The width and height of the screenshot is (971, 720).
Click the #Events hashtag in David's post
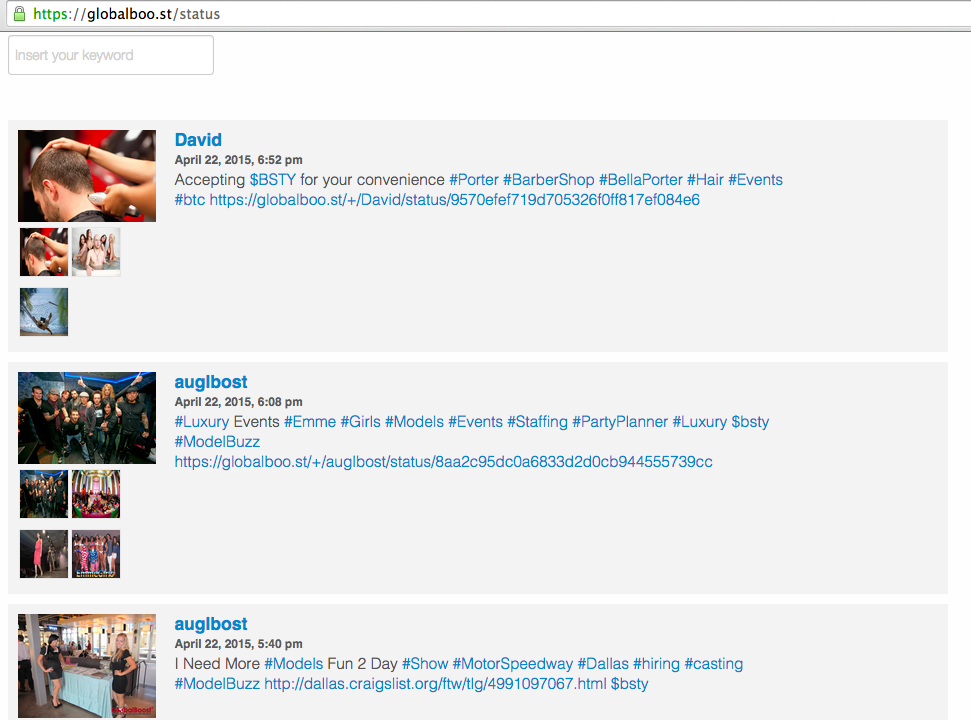(x=755, y=180)
